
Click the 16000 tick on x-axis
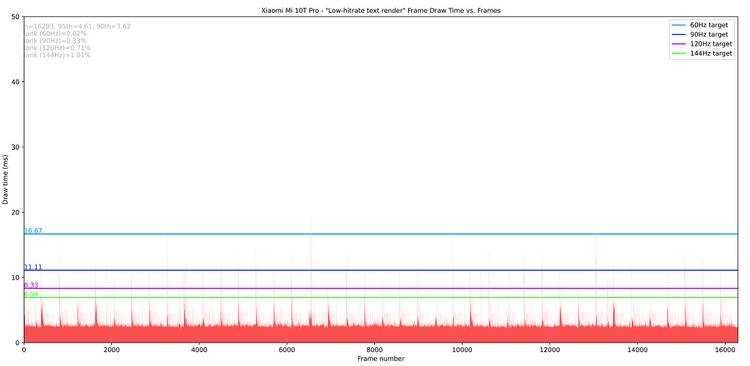tap(724, 350)
